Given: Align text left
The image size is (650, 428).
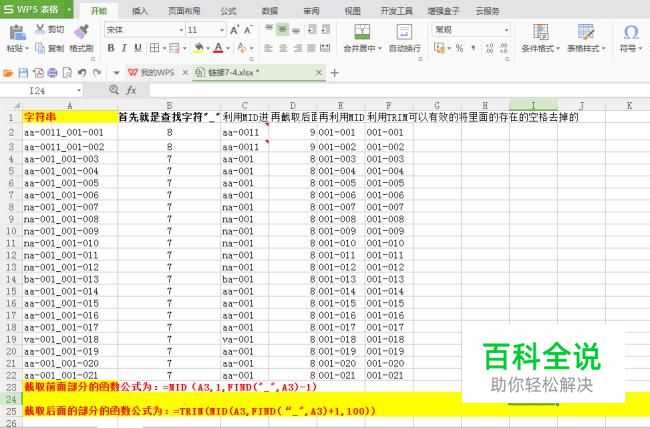Looking at the screenshot, I should pyautogui.click(x=269, y=48).
